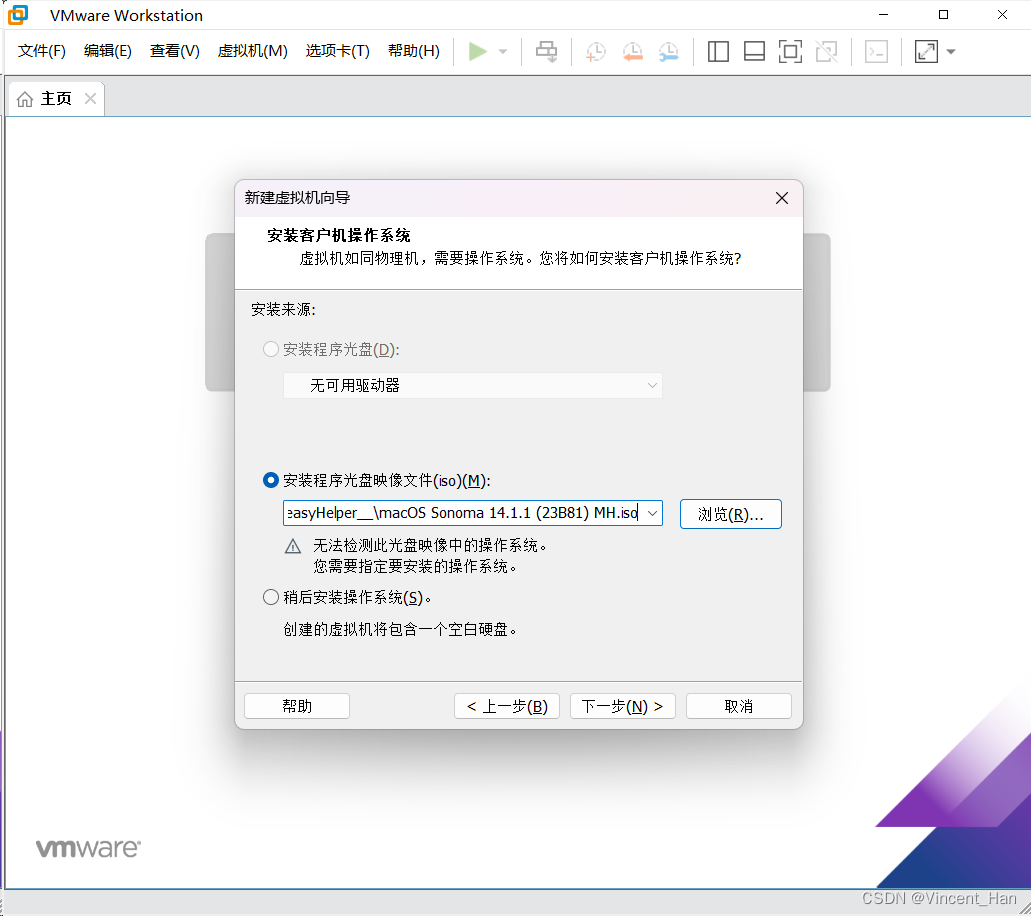Close the 新建虚拟机向导 dialog
This screenshot has height=916, width=1031.
click(781, 198)
